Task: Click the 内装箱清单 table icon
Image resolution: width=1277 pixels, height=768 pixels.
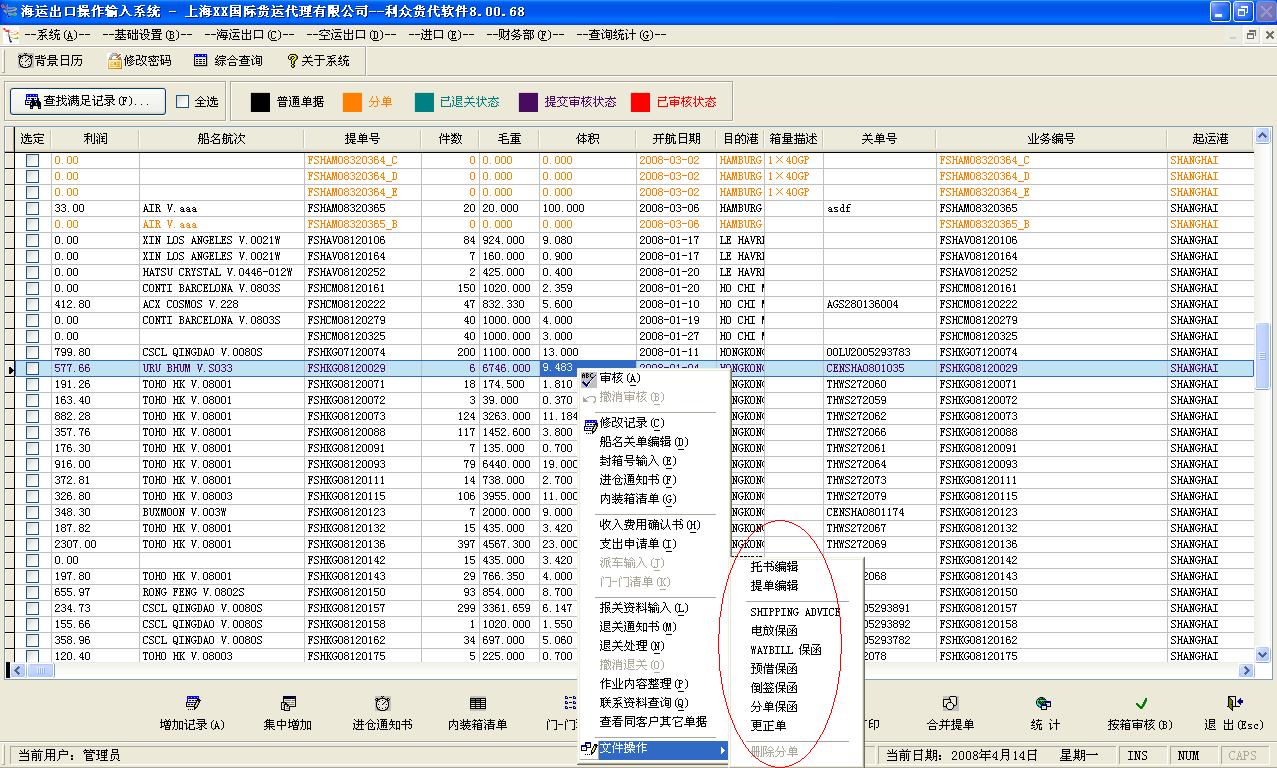Action: pyautogui.click(x=478, y=704)
